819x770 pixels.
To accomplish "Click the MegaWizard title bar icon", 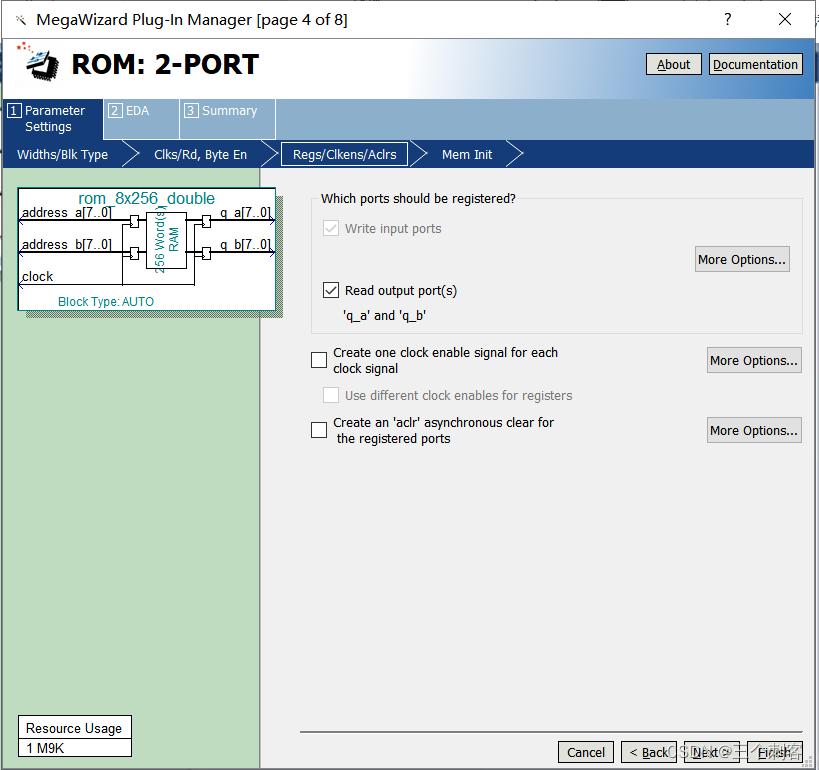I will pyautogui.click(x=21, y=20).
